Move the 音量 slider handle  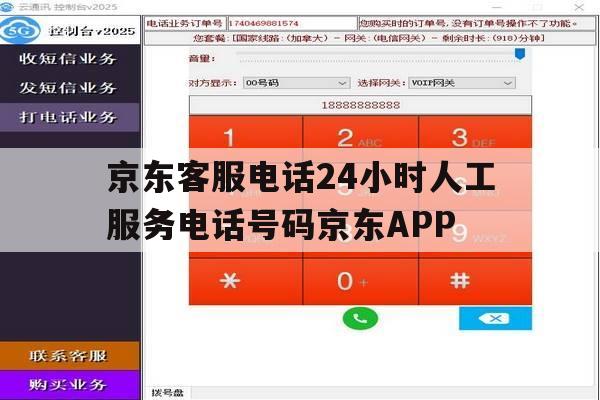[520, 54]
